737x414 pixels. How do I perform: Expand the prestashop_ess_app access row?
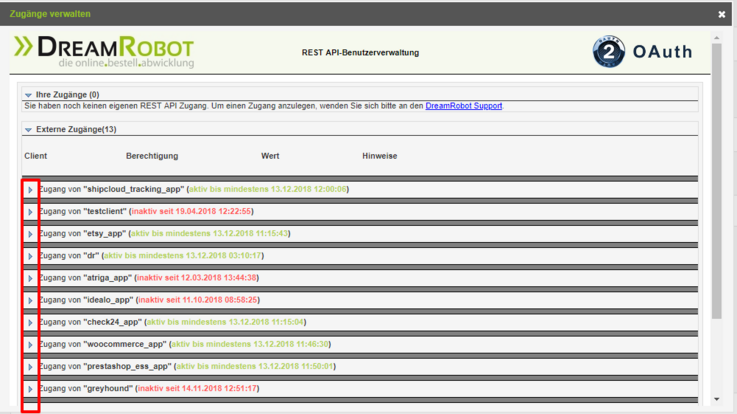pos(30,367)
